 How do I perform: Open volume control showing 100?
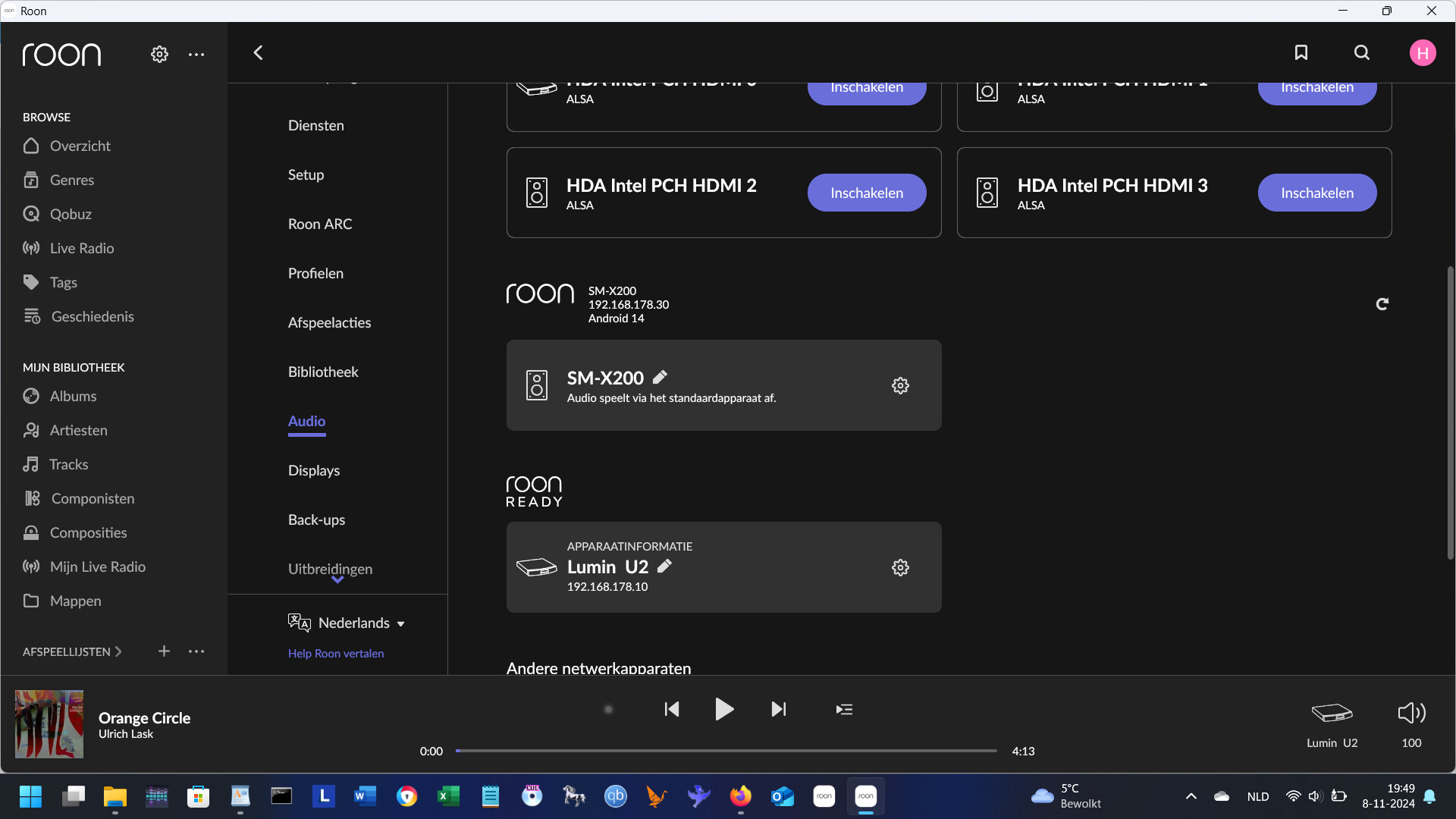pyautogui.click(x=1412, y=723)
